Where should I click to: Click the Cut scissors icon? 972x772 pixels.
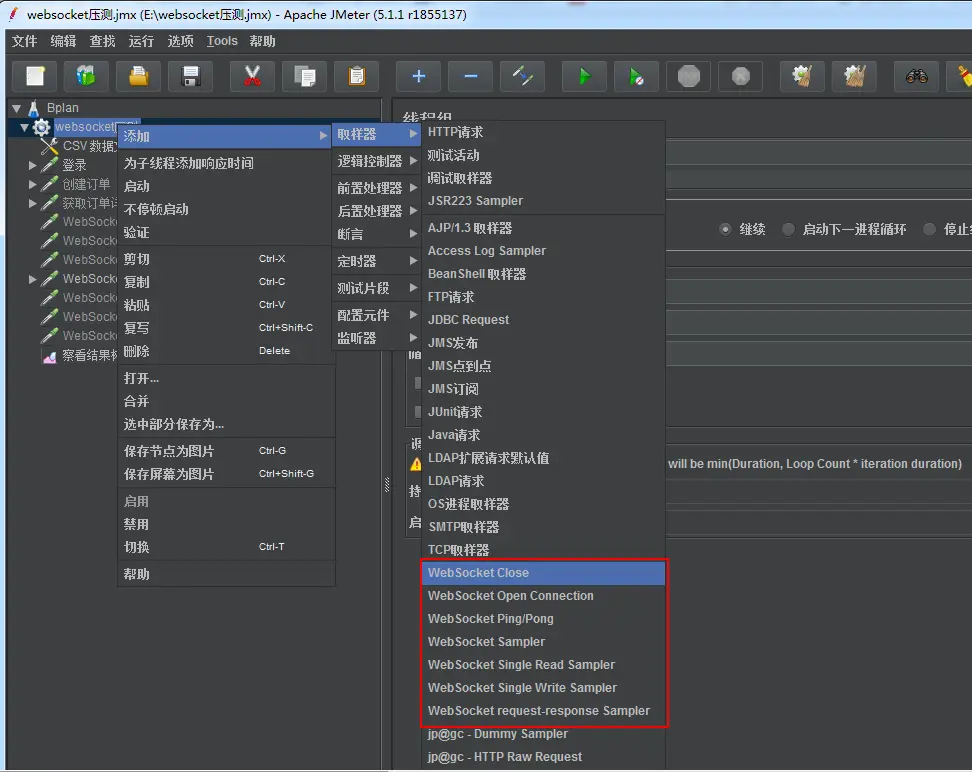[x=252, y=76]
